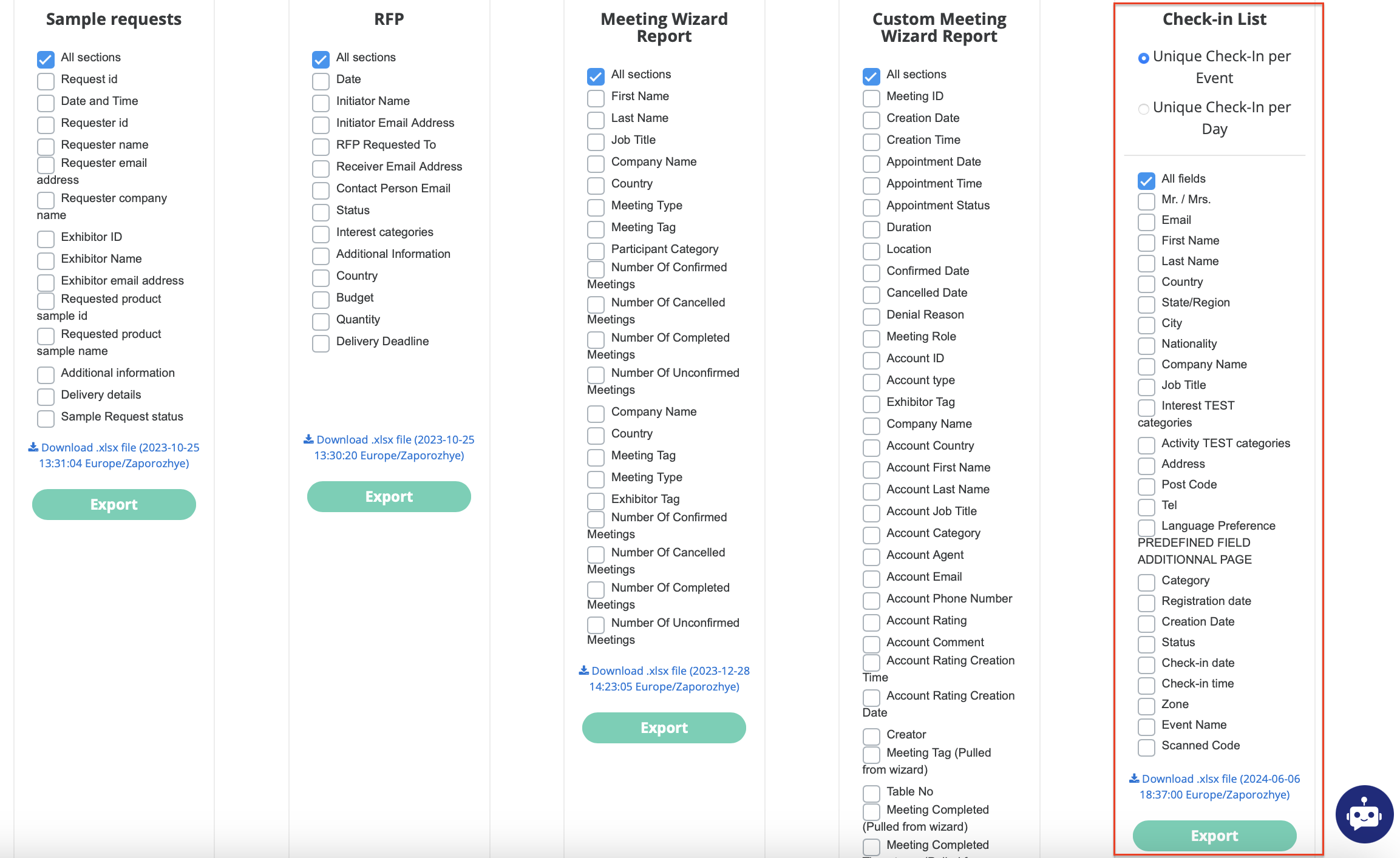Image resolution: width=1400 pixels, height=858 pixels.
Task: Enable the Initiator Name checkbox in RFP
Action: click(x=321, y=103)
